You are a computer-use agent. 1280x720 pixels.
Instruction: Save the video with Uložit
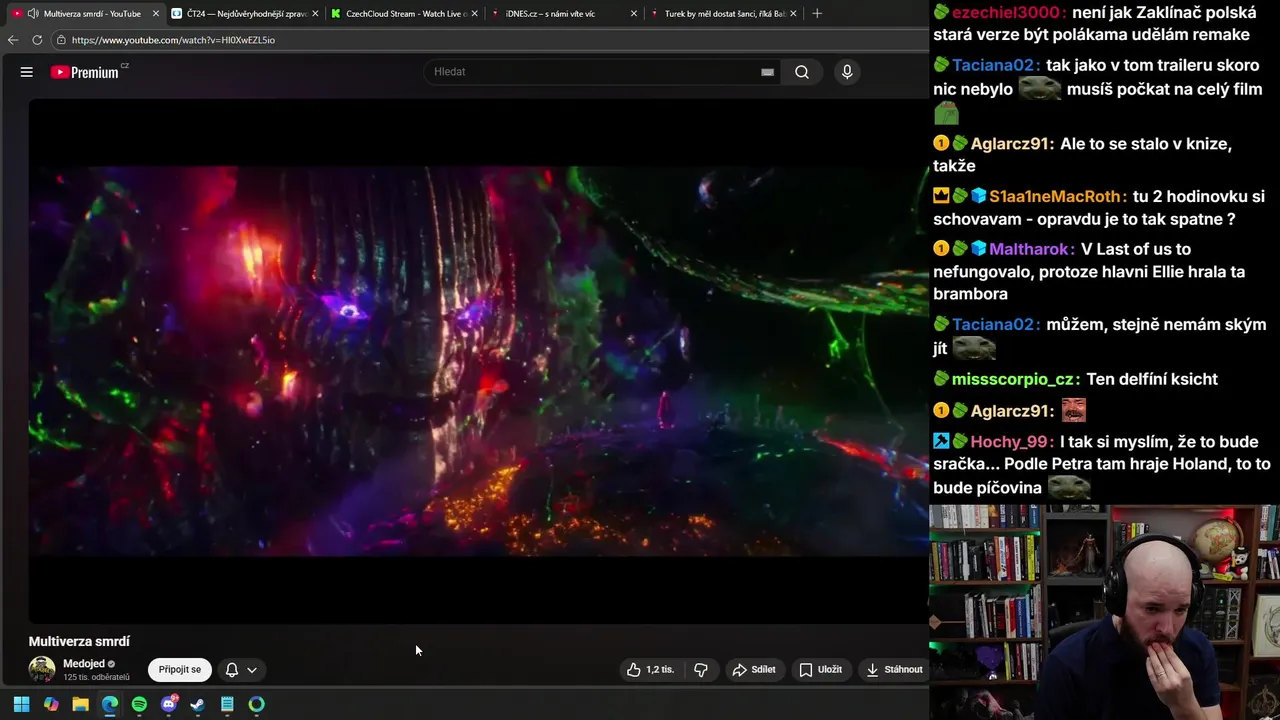click(820, 670)
